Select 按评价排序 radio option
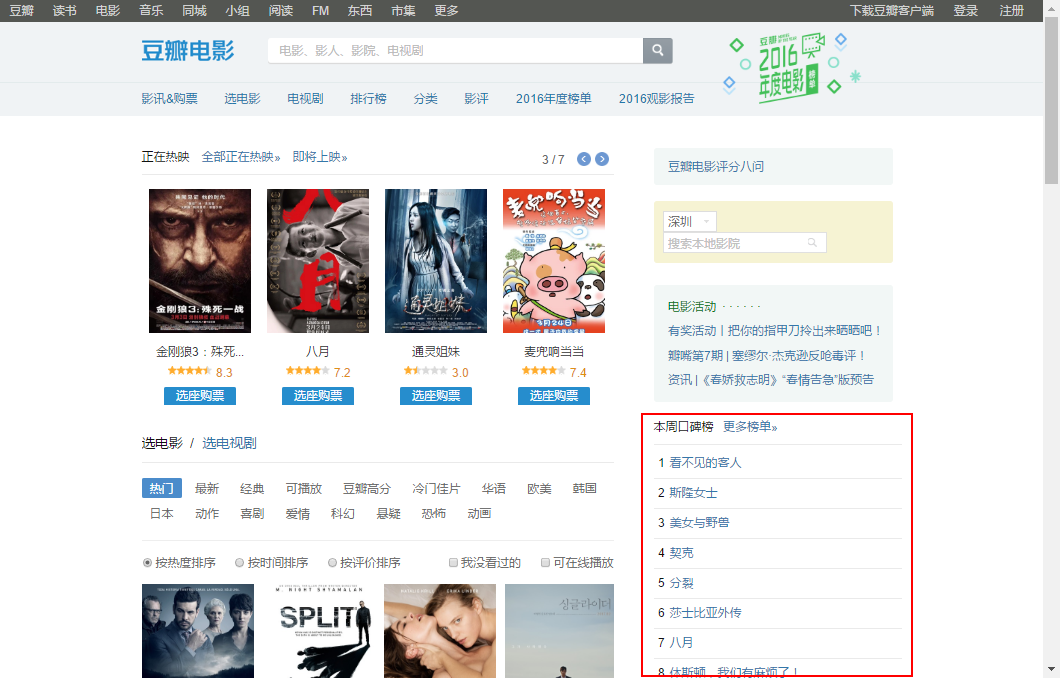The height and width of the screenshot is (678, 1060). click(332, 562)
